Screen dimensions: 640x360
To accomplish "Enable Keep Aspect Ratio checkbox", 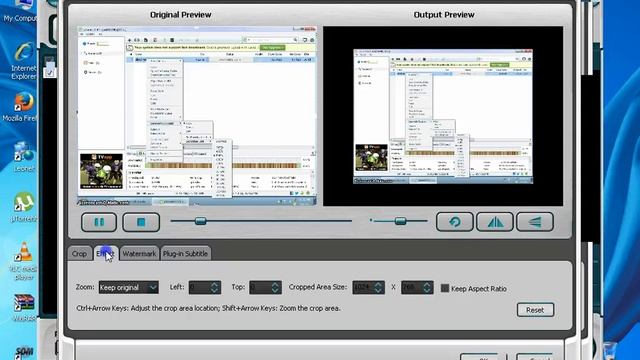I will 445,288.
